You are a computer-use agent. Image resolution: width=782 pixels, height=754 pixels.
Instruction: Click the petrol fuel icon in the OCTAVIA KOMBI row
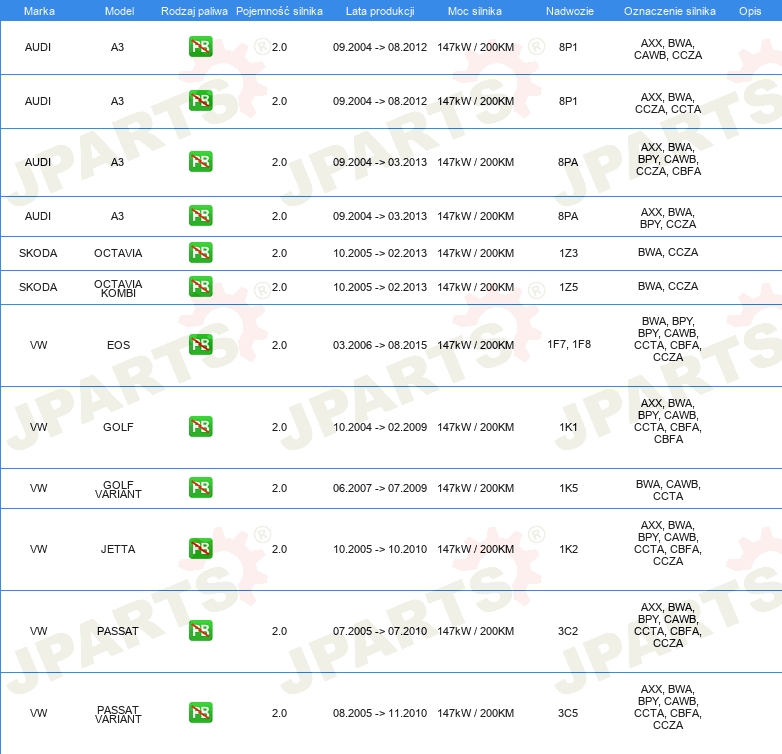[x=200, y=287]
